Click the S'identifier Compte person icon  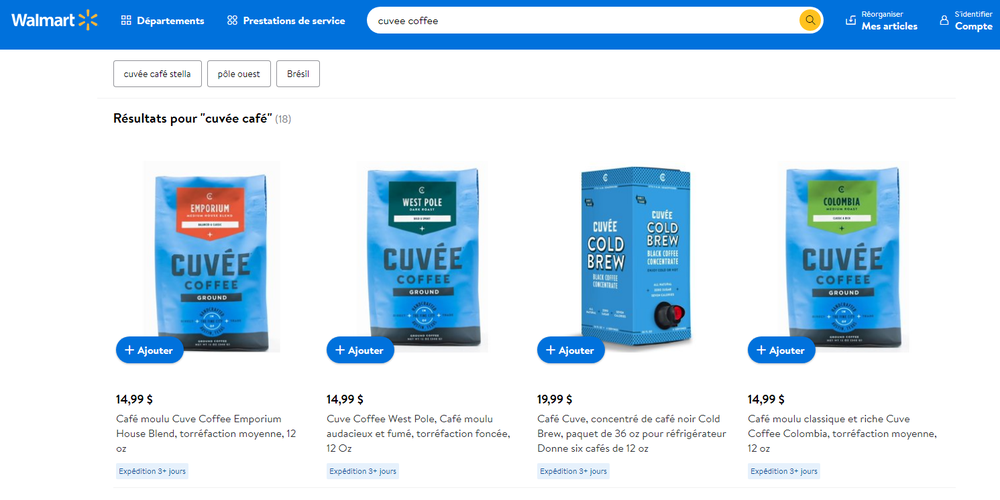pyautogui.click(x=944, y=20)
